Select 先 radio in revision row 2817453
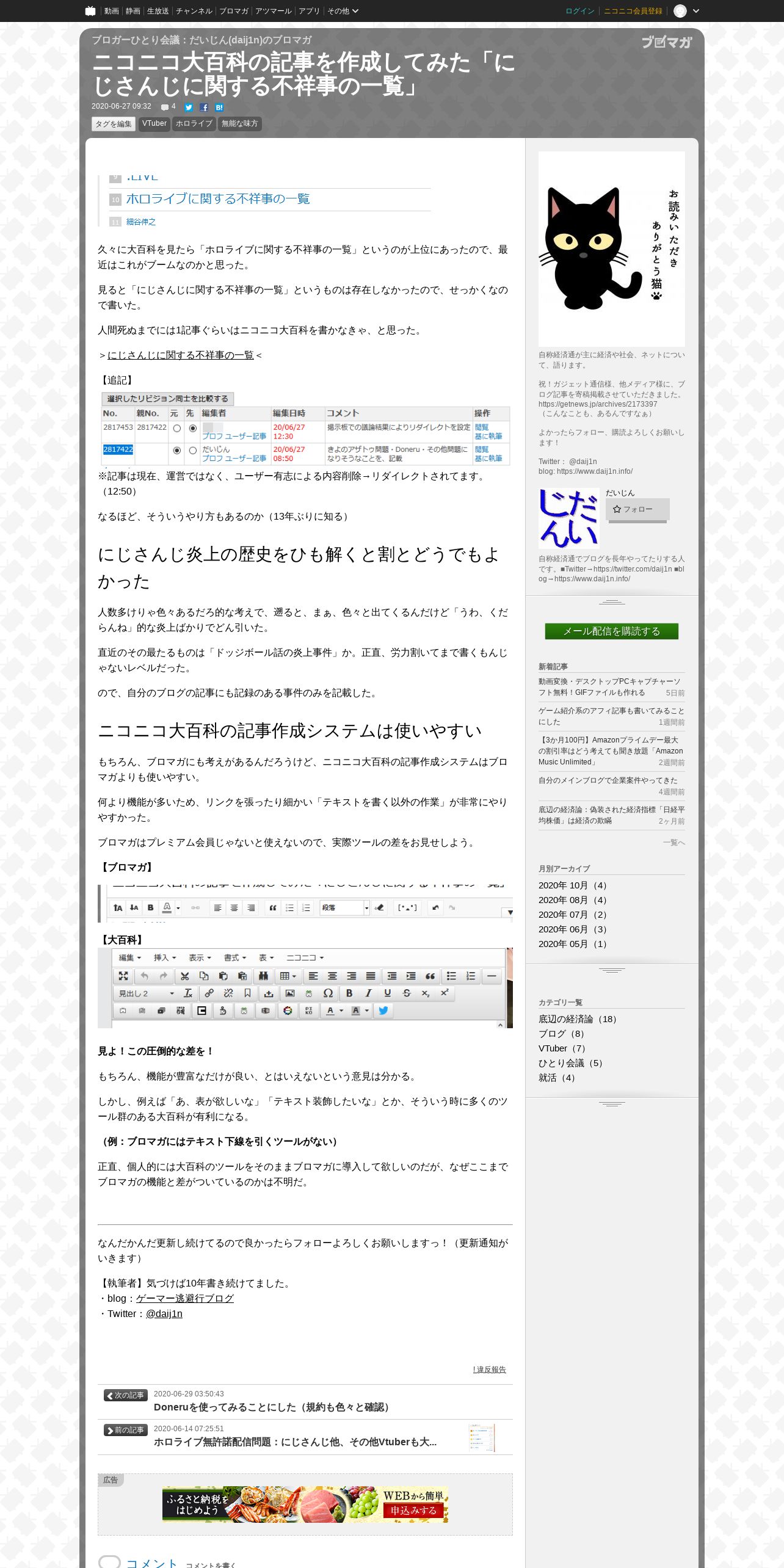Screen dimensions: 784x1568 point(193,428)
